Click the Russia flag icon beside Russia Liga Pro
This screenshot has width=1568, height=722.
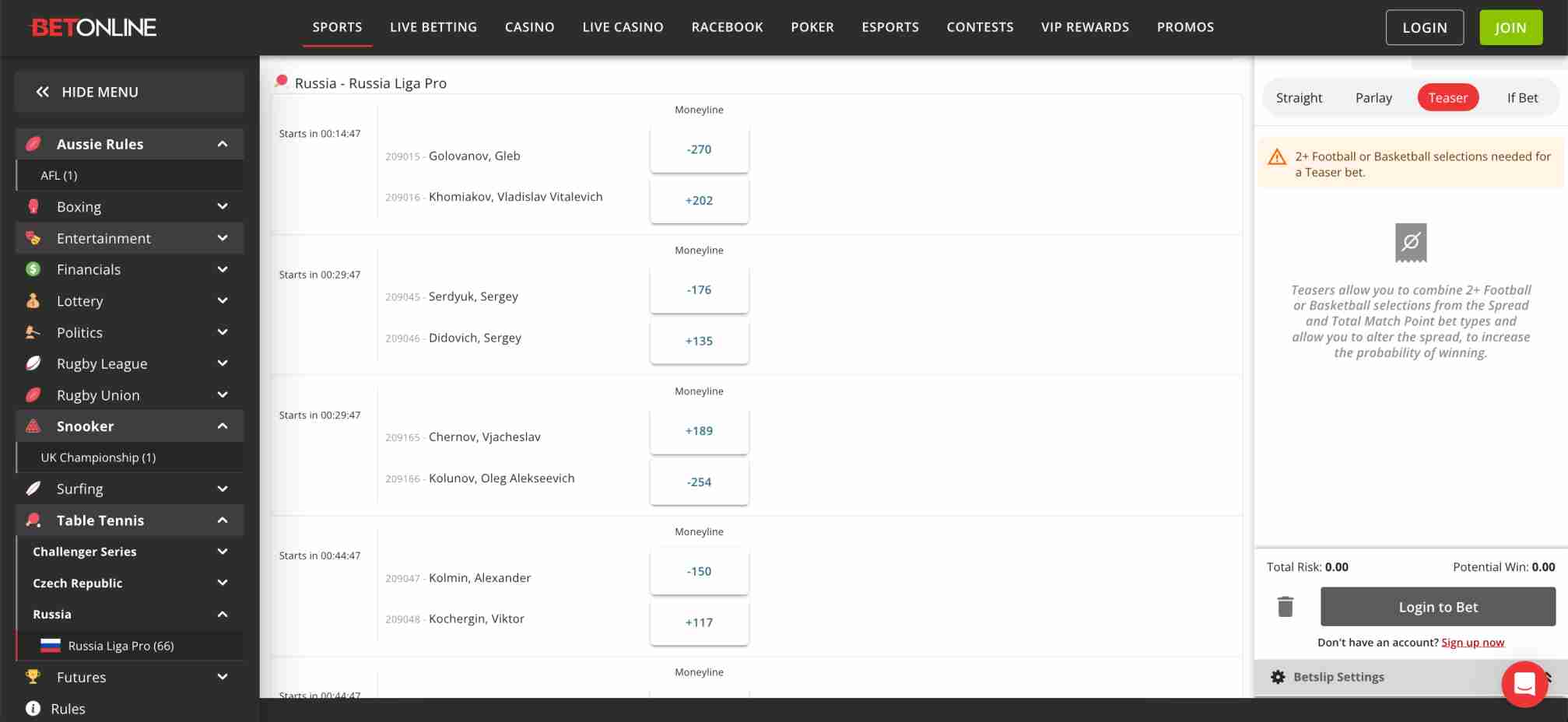pyautogui.click(x=51, y=645)
